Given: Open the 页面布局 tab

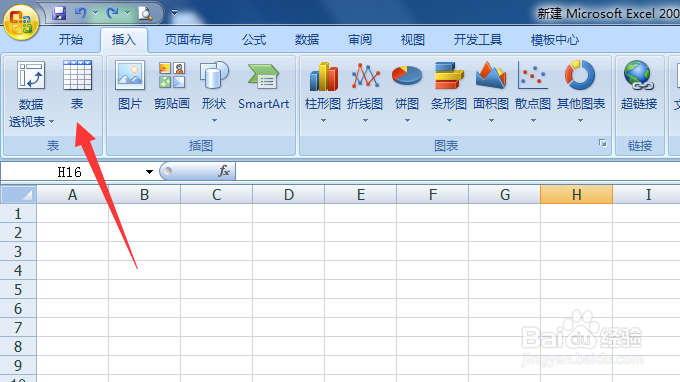Looking at the screenshot, I should pyautogui.click(x=189, y=40).
